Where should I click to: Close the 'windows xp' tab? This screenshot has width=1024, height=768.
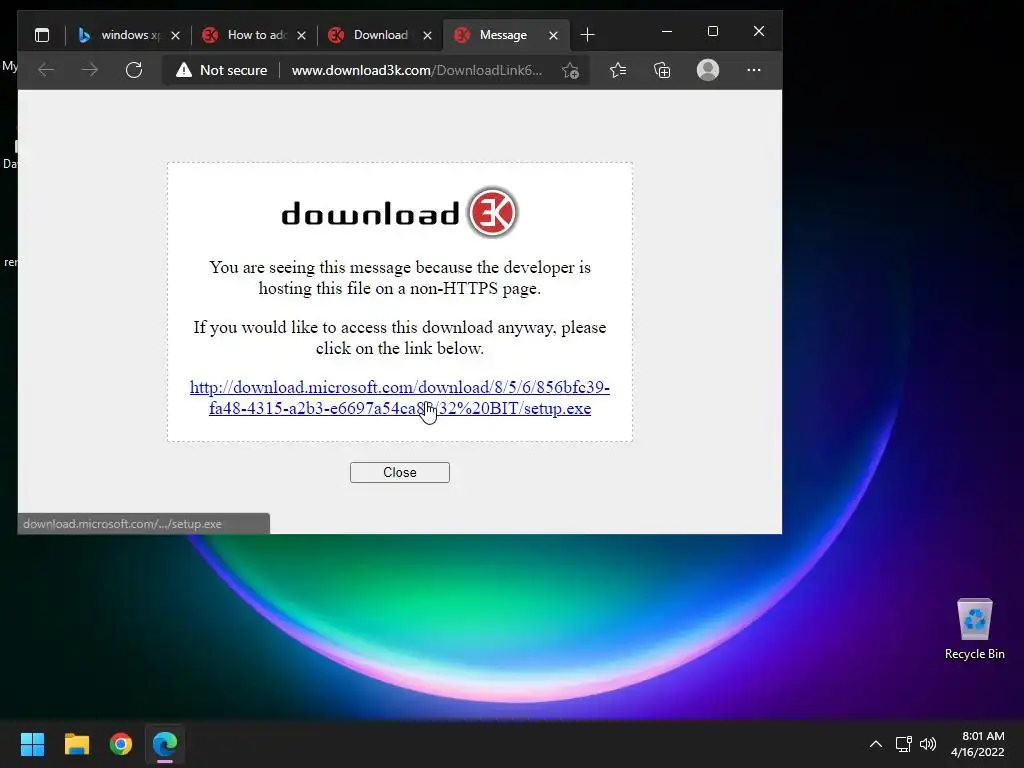(175, 35)
